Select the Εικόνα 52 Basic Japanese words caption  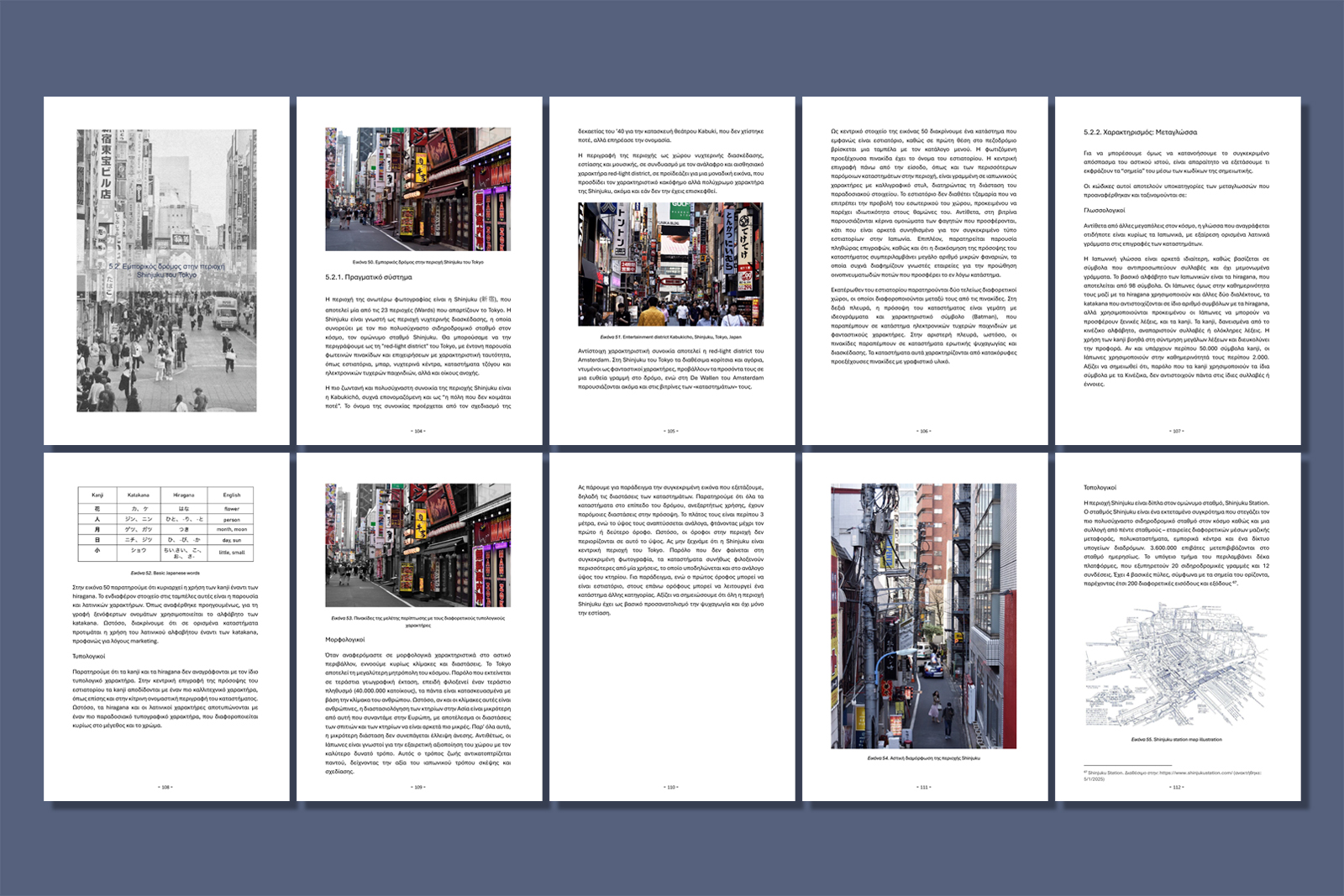[165, 573]
